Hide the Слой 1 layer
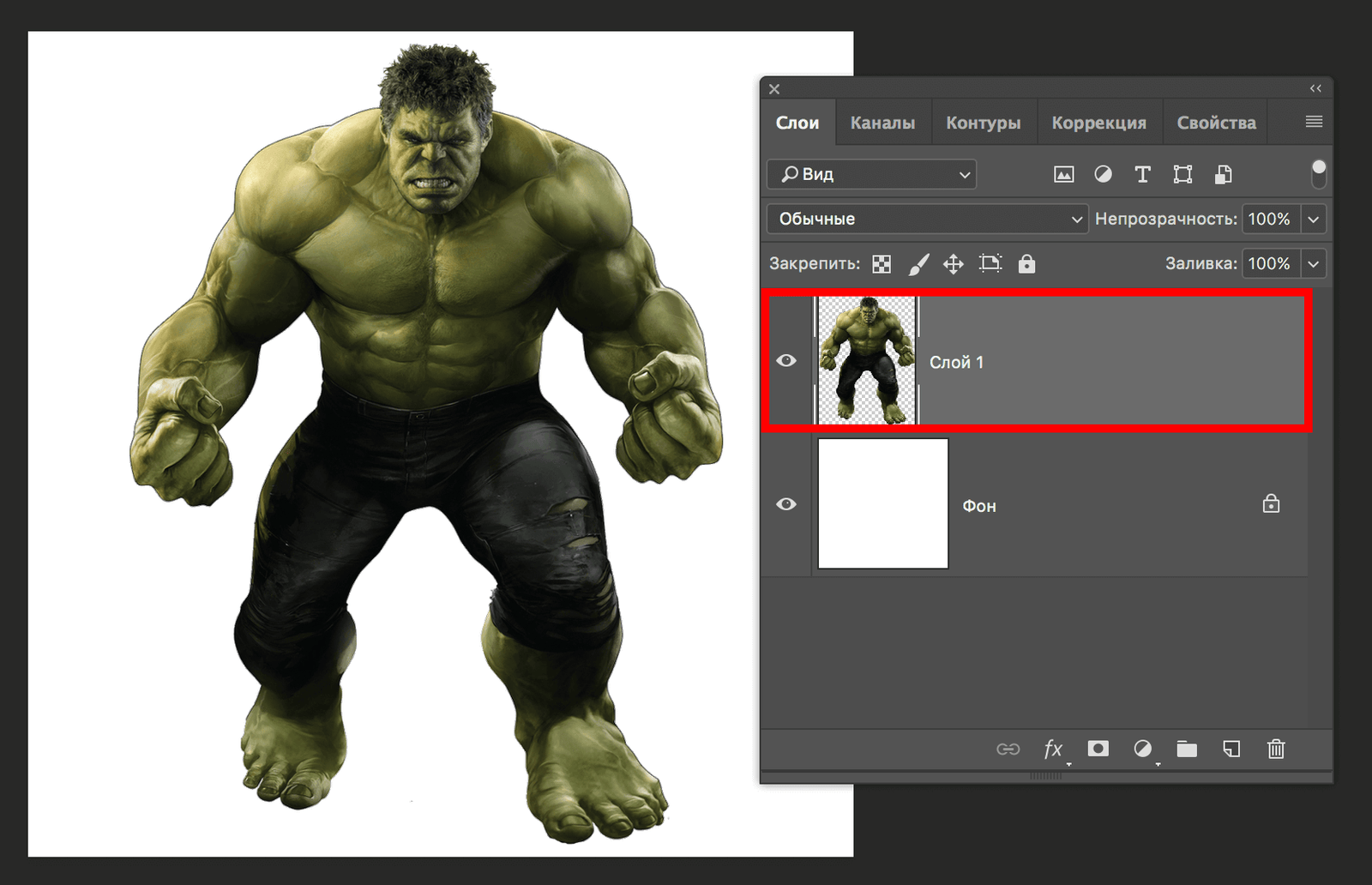The height and width of the screenshot is (885, 1372). (x=786, y=361)
